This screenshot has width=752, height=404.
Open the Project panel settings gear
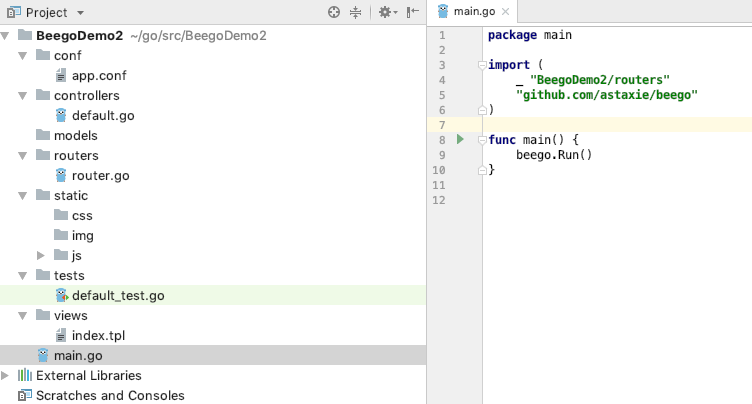pos(385,13)
